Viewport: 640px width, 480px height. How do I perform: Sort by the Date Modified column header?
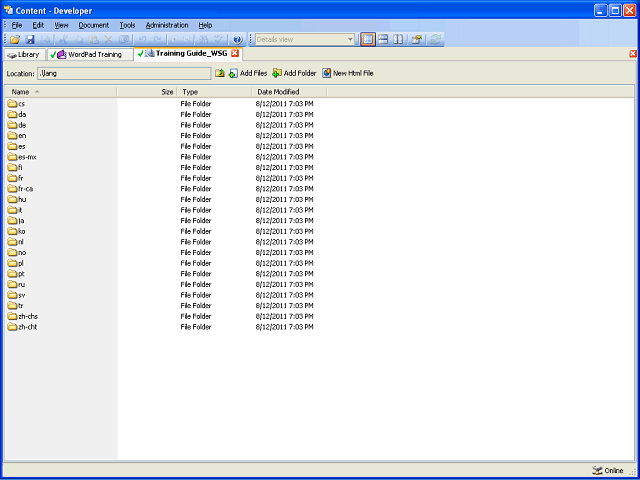(289, 92)
